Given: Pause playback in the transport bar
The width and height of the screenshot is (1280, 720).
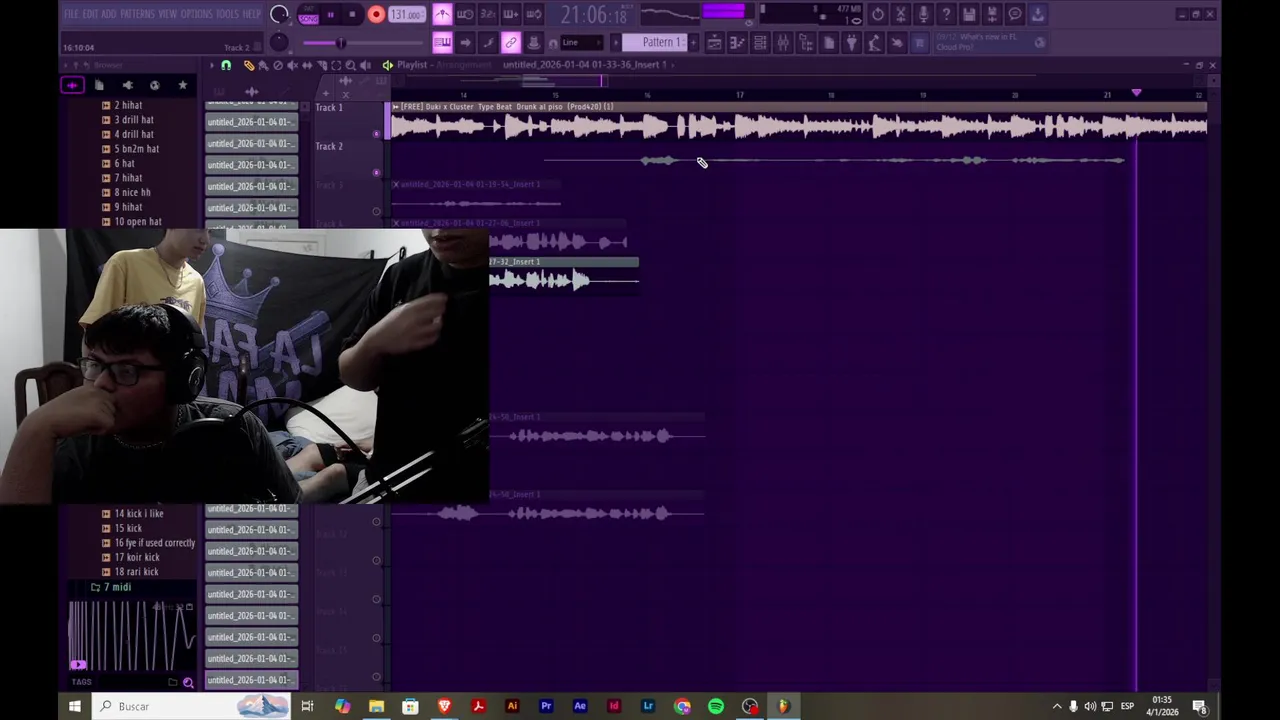Looking at the screenshot, I should point(330,14).
